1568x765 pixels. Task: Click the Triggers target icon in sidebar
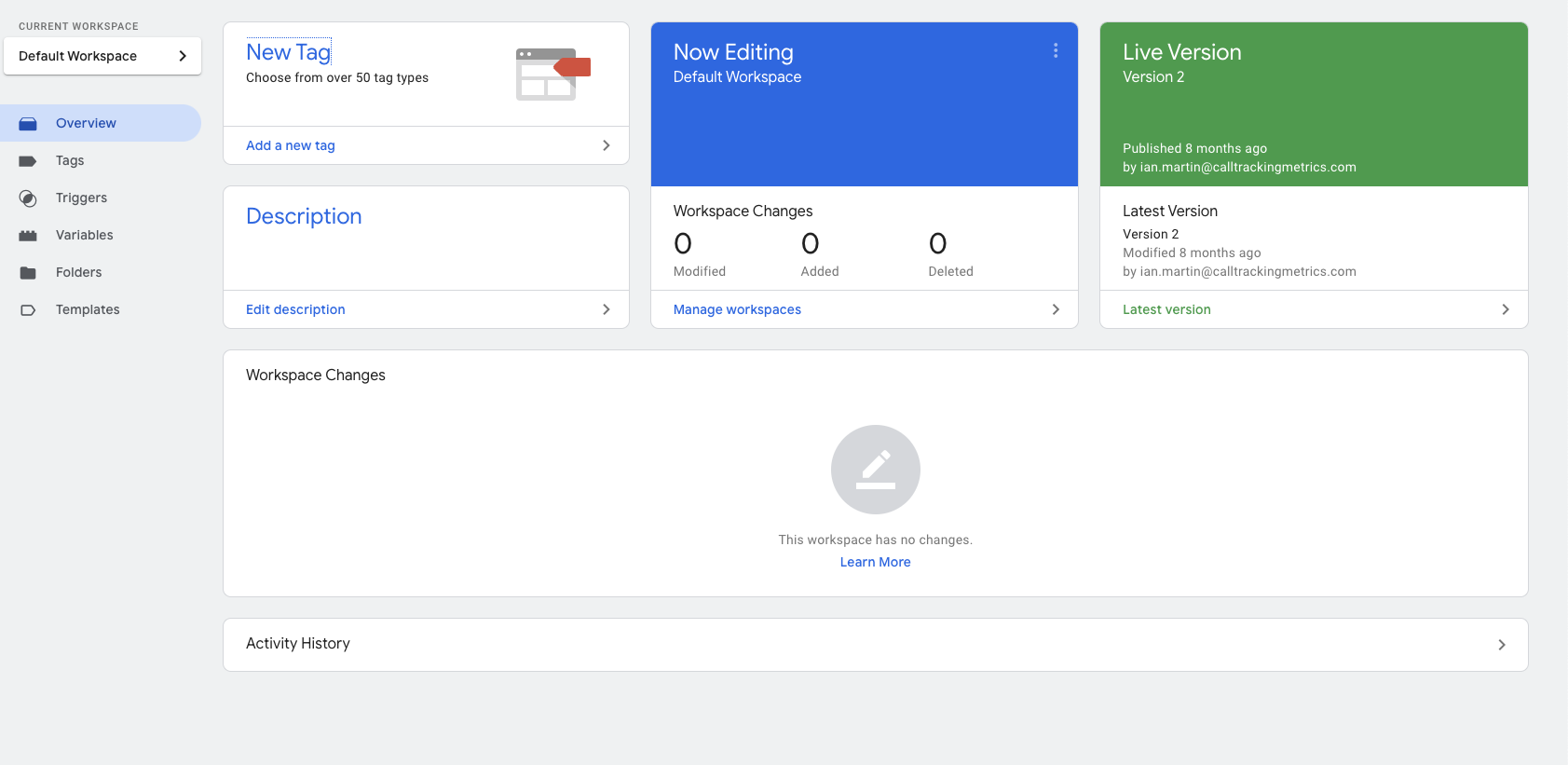pyautogui.click(x=28, y=198)
